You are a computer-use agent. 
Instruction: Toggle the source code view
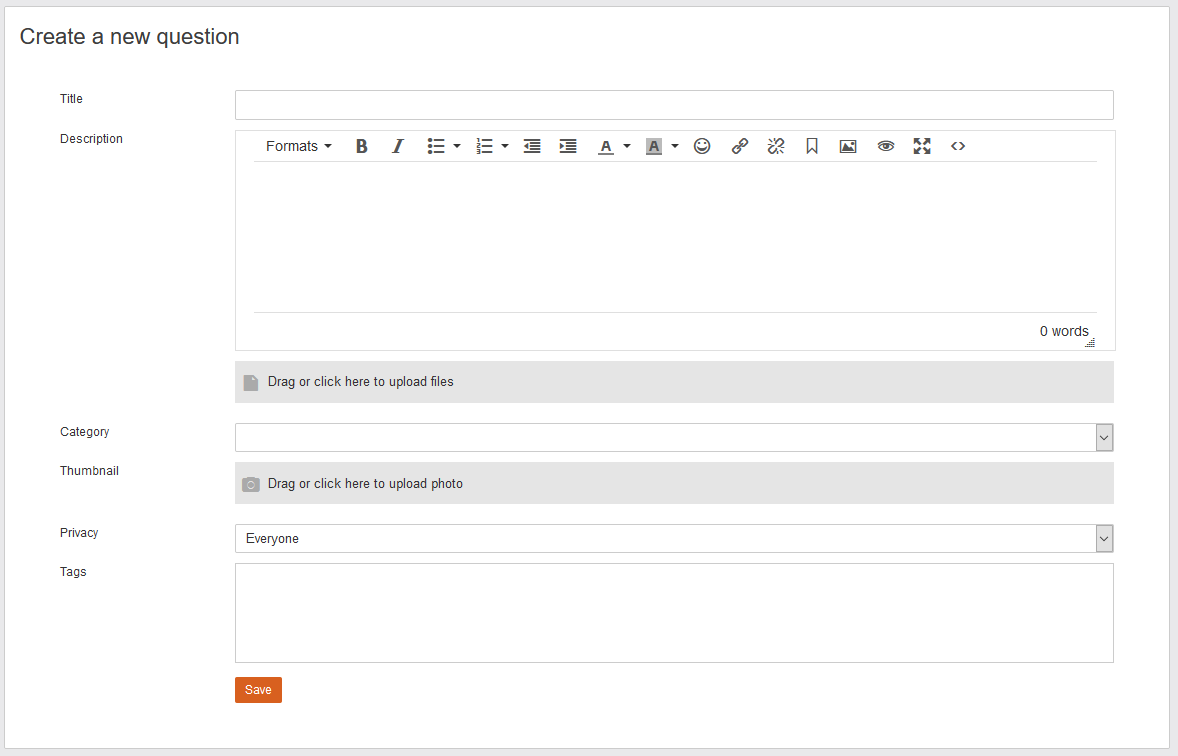[x=958, y=146]
